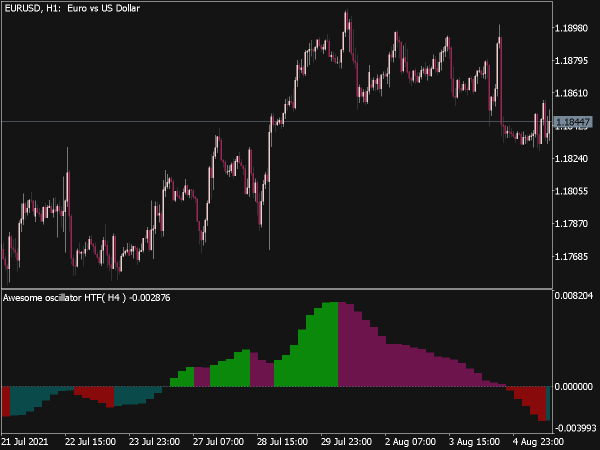Screen dimensions: 600x450
Task: Click the 0.000000 oscillator zero level label
Action: pyautogui.click(x=574, y=387)
